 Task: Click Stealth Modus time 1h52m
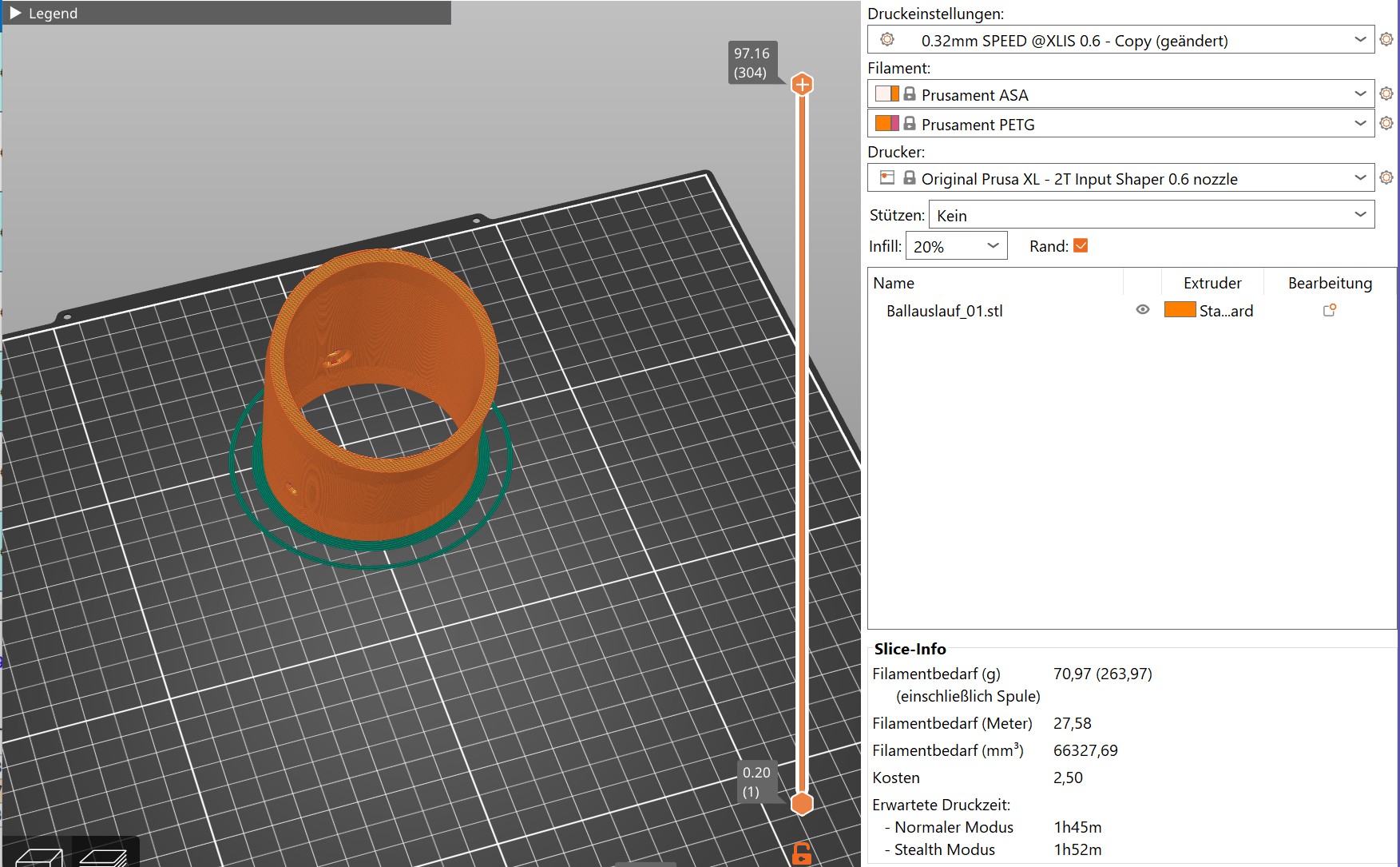pyautogui.click(x=1077, y=849)
